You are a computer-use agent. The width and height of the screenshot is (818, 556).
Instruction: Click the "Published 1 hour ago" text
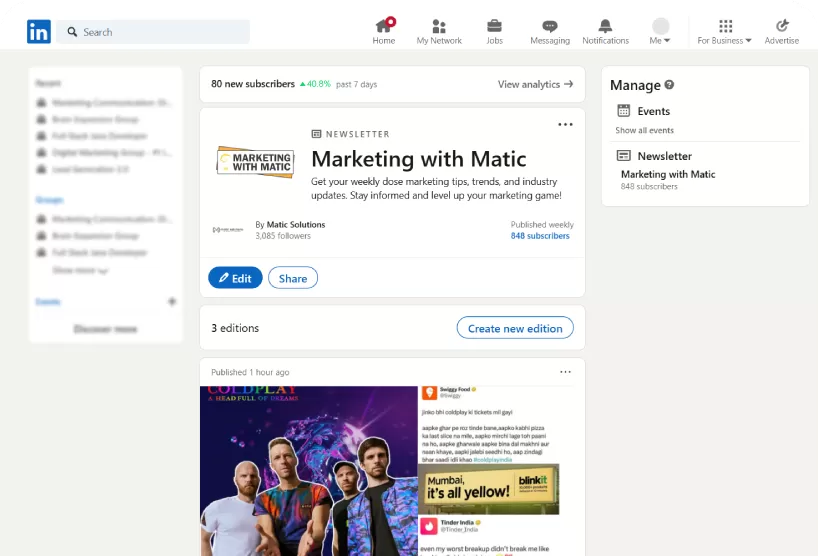(250, 372)
